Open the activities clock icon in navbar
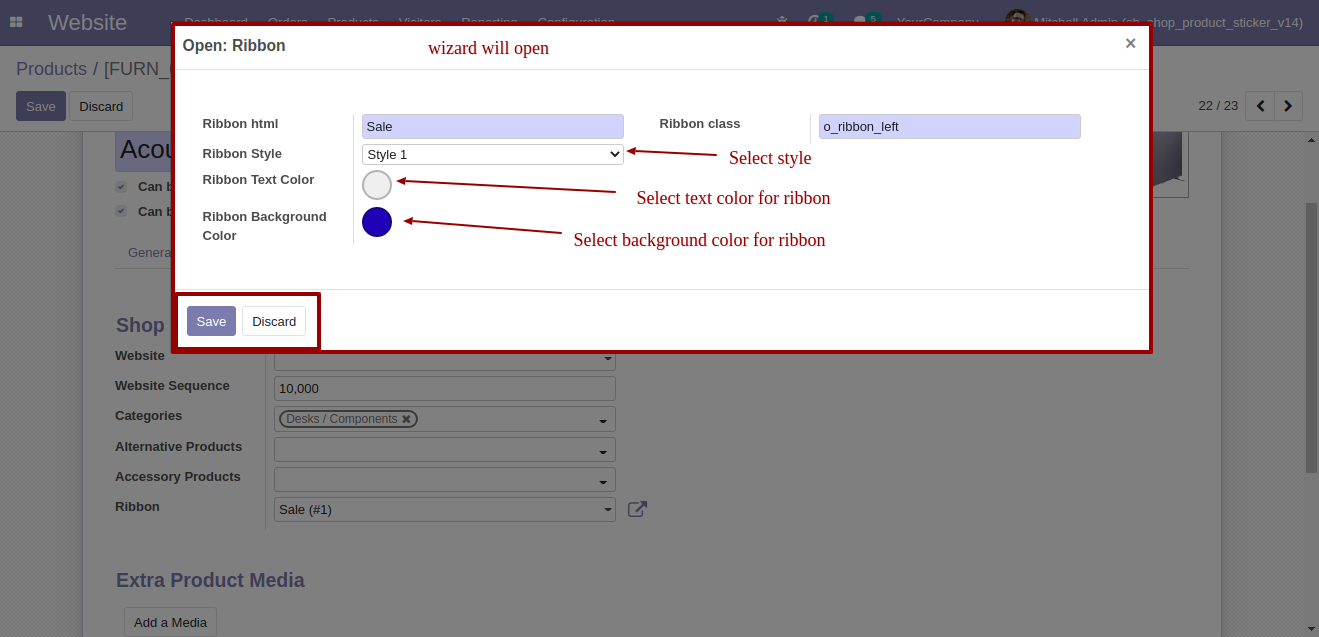Screen dimensions: 1319x637 (815, 21)
